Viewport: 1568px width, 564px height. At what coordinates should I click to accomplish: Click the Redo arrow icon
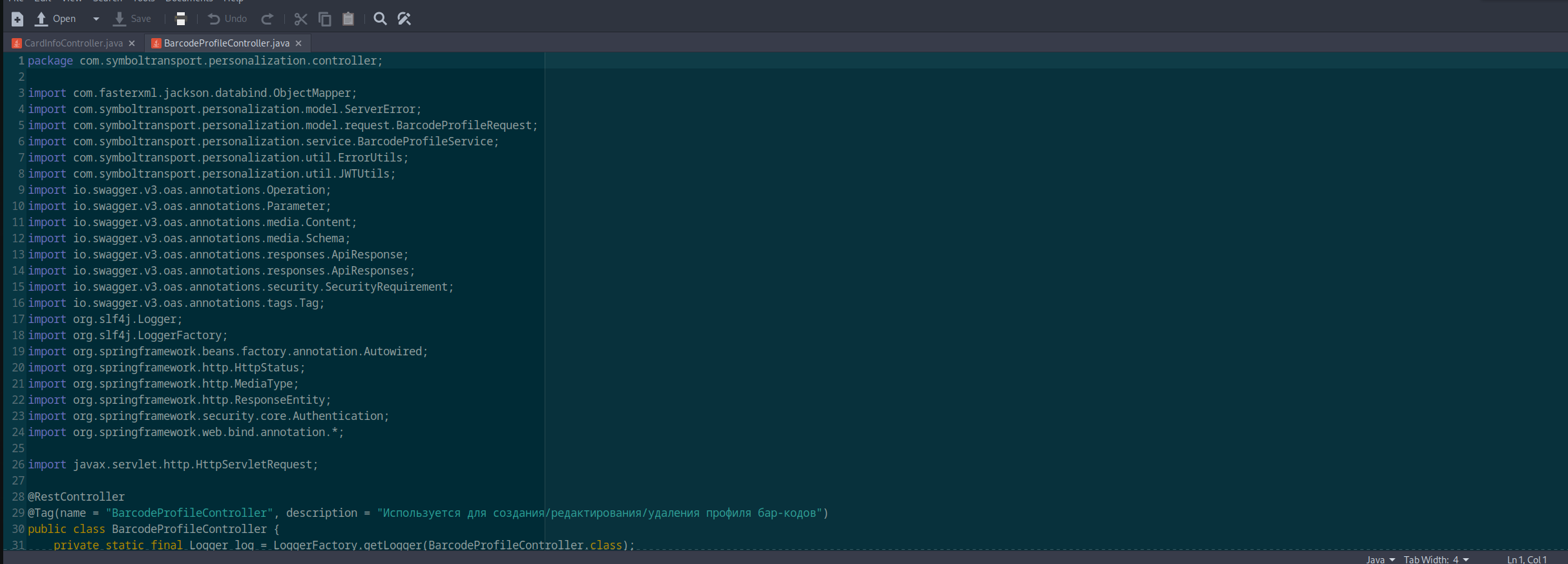[267, 19]
